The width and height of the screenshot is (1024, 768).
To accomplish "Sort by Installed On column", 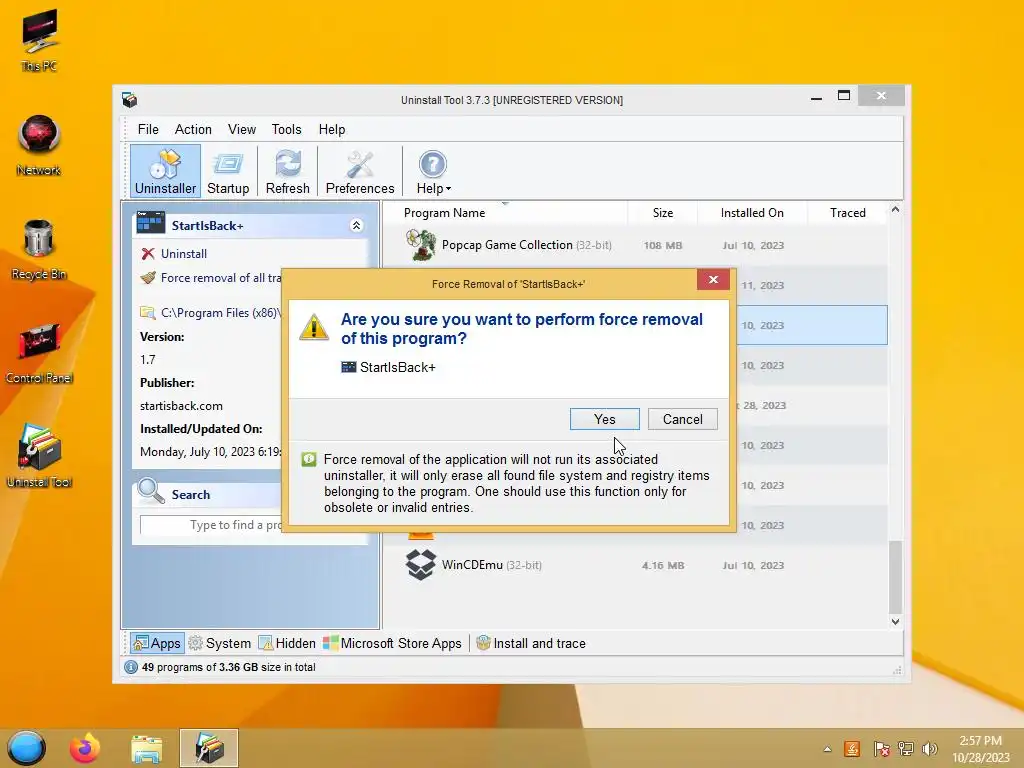I will pos(752,213).
